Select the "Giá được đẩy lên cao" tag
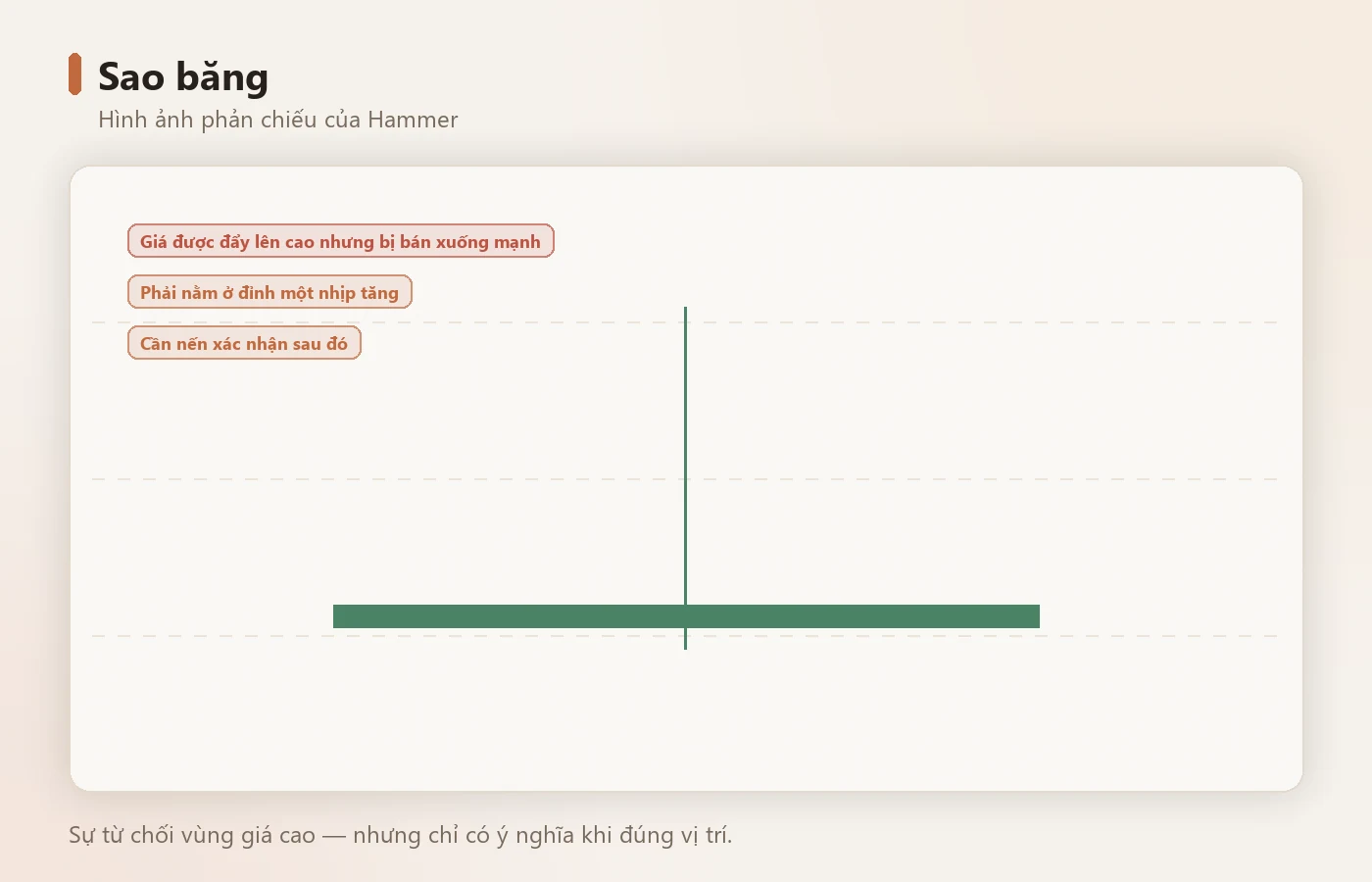Screen dimensions: 1372x882 tap(341, 241)
